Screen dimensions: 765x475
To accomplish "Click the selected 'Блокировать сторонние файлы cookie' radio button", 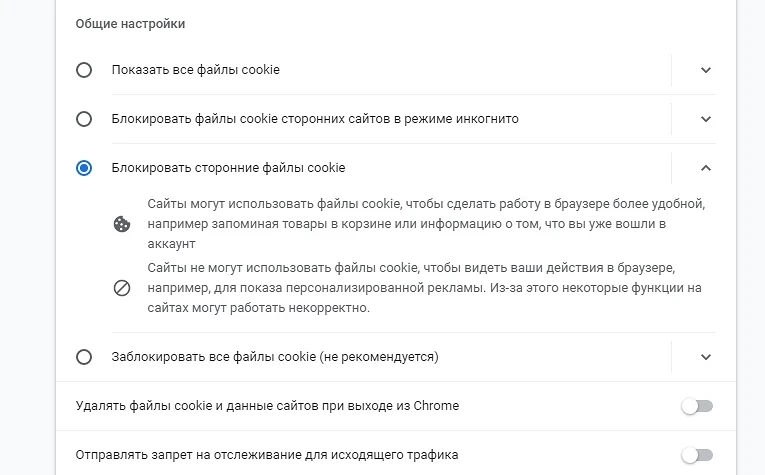I will 84,168.
